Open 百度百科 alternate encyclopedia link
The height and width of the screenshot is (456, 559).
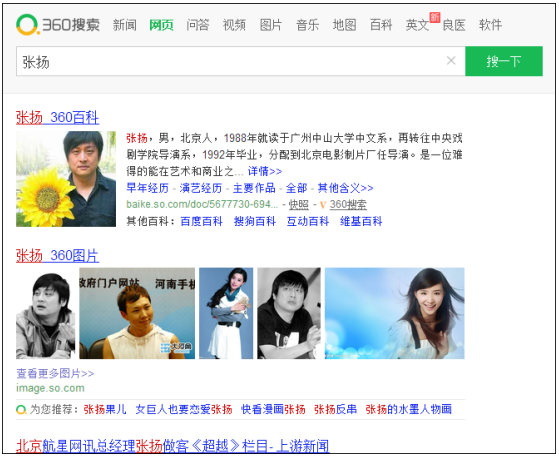click(201, 221)
